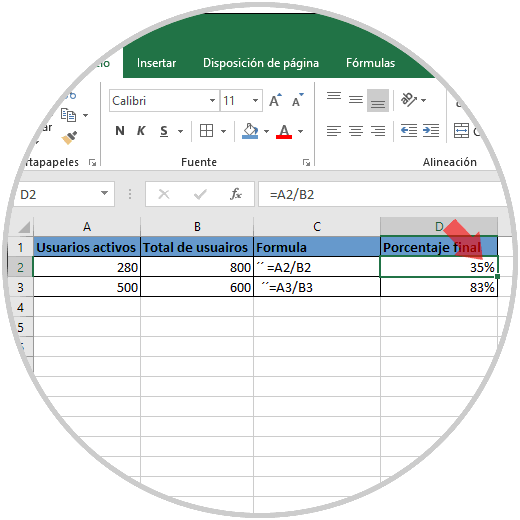Select row 2 header

tap(20, 267)
